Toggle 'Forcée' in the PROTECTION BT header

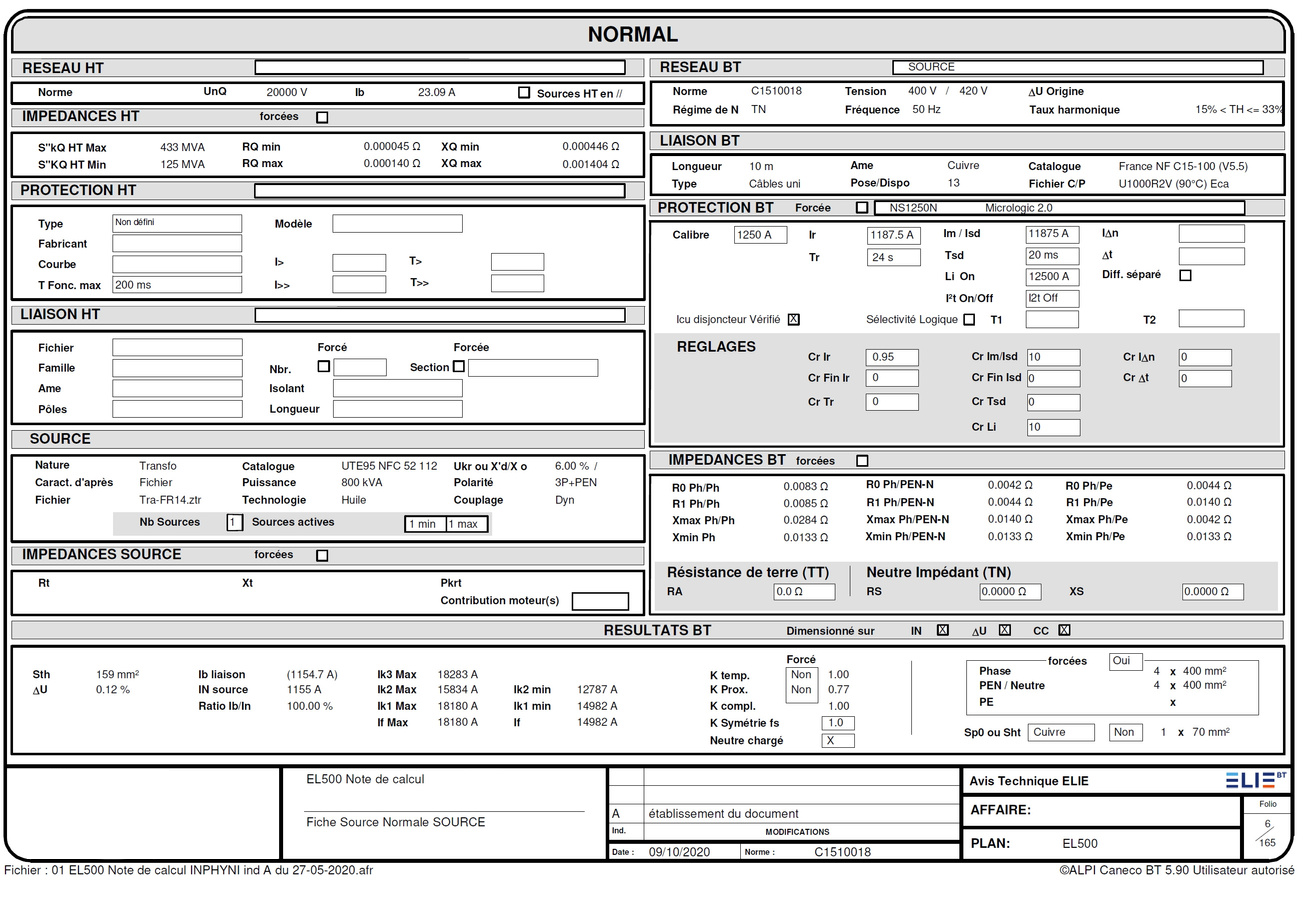click(862, 207)
